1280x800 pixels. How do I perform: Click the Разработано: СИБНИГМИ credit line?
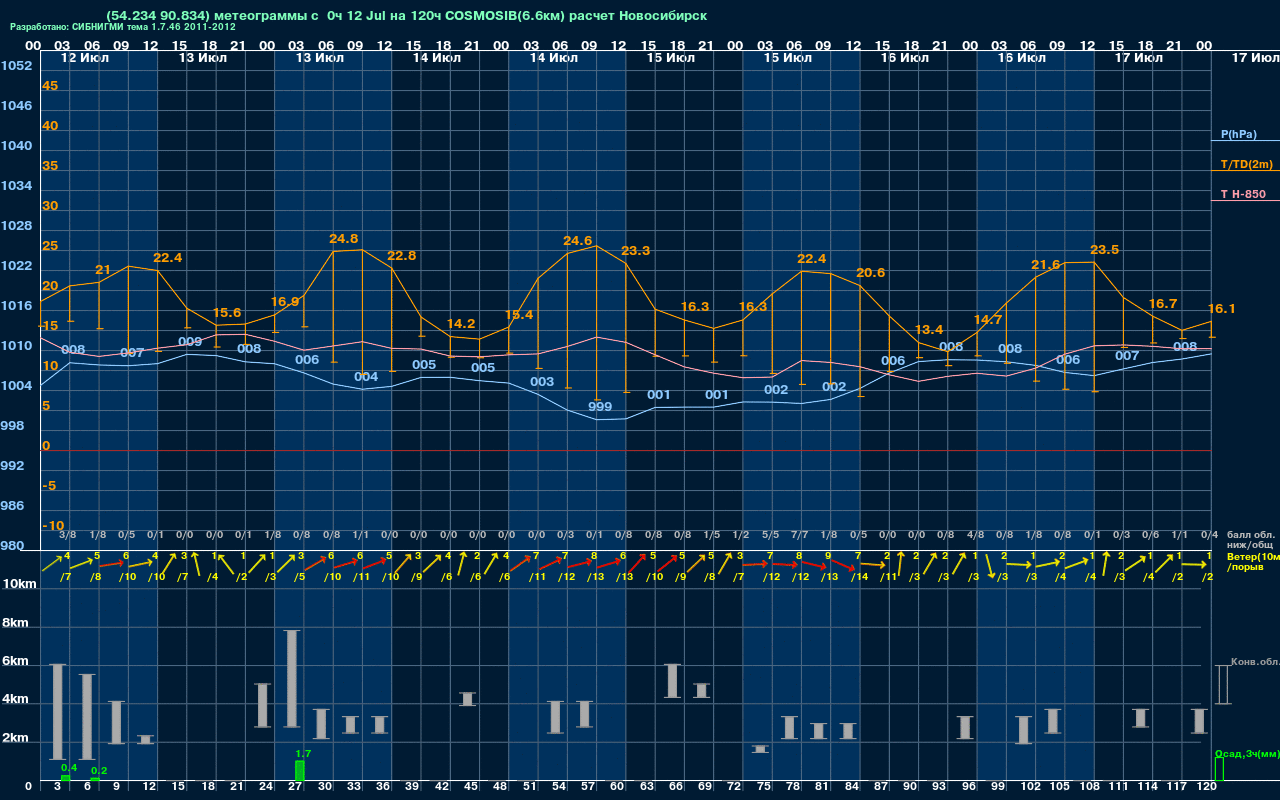tap(123, 27)
